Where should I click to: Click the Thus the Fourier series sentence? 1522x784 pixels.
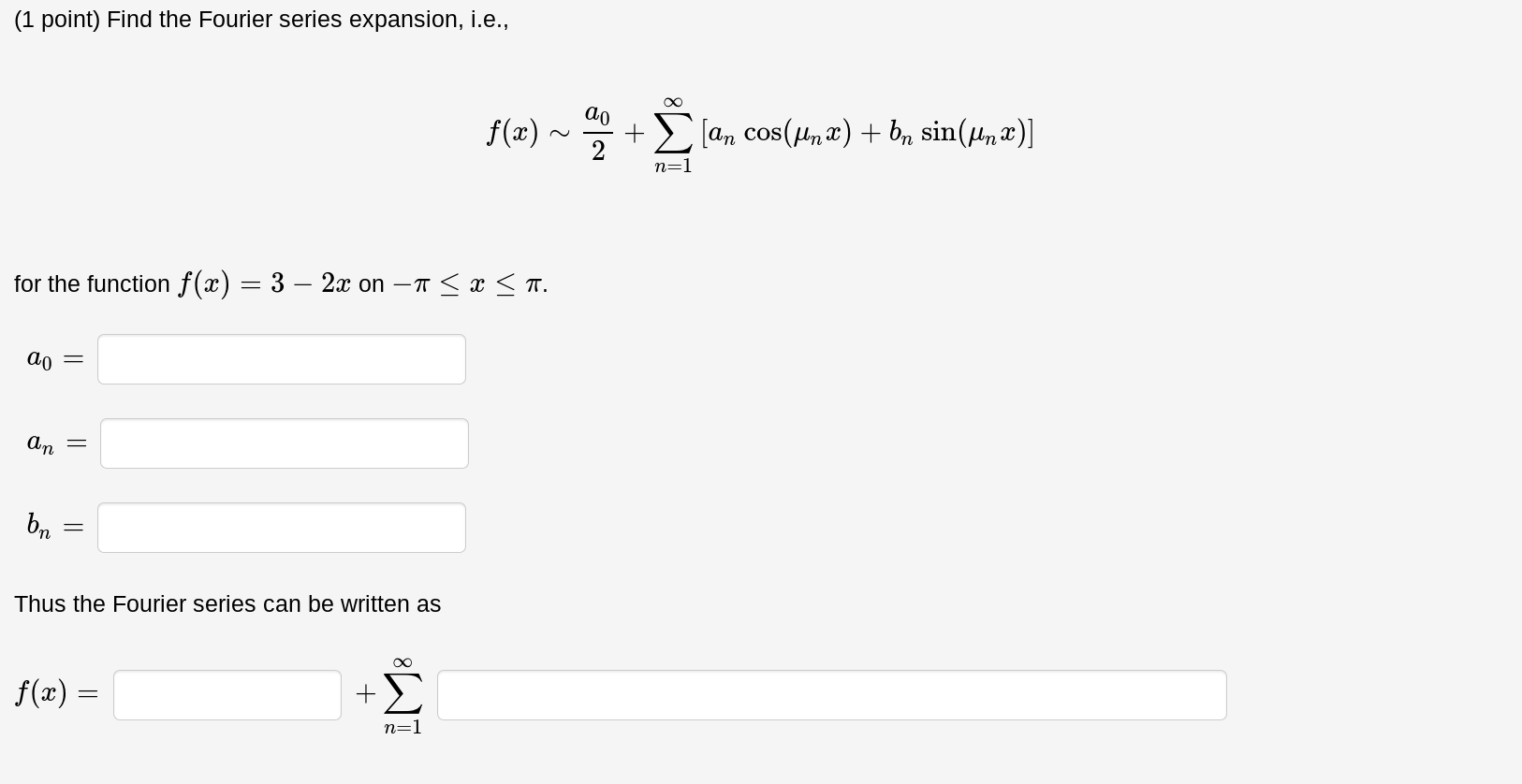pos(227,604)
